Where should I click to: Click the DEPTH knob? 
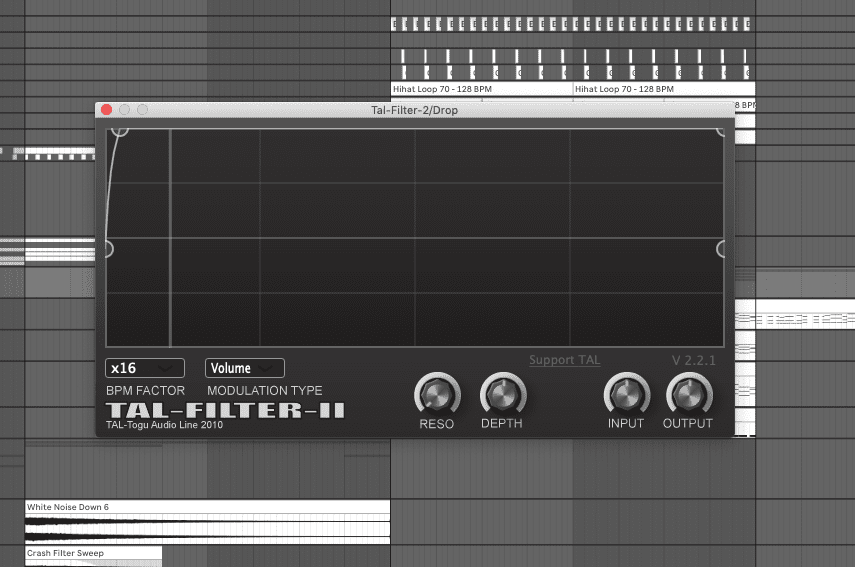click(x=502, y=396)
